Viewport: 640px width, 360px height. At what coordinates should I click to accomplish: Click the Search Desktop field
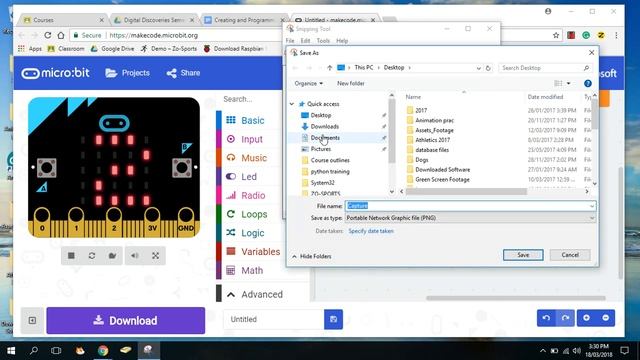click(x=544, y=68)
